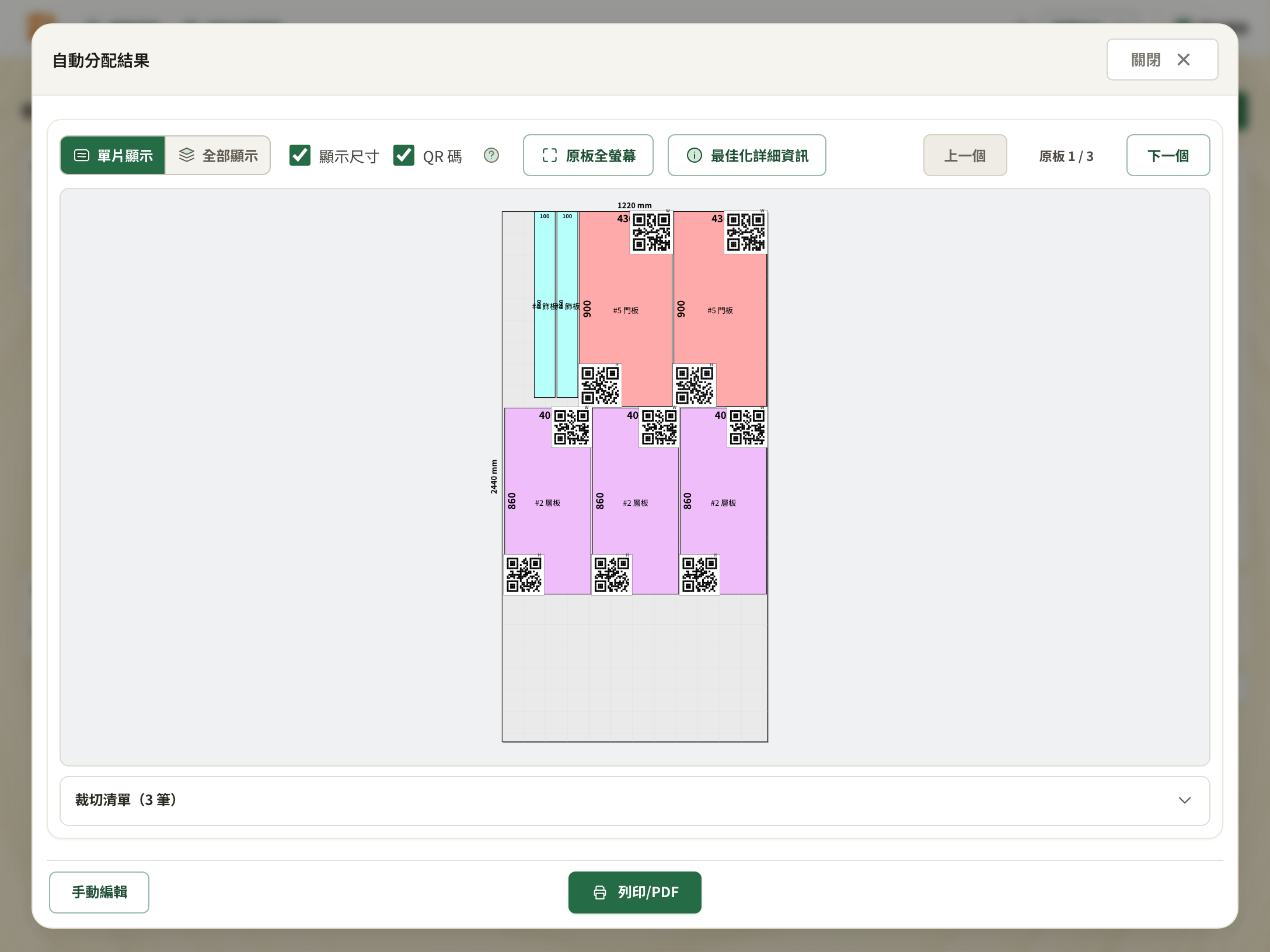This screenshot has height=952, width=1270.
Task: Expand the 裁切清單（3 筆）section
Action: click(635, 800)
